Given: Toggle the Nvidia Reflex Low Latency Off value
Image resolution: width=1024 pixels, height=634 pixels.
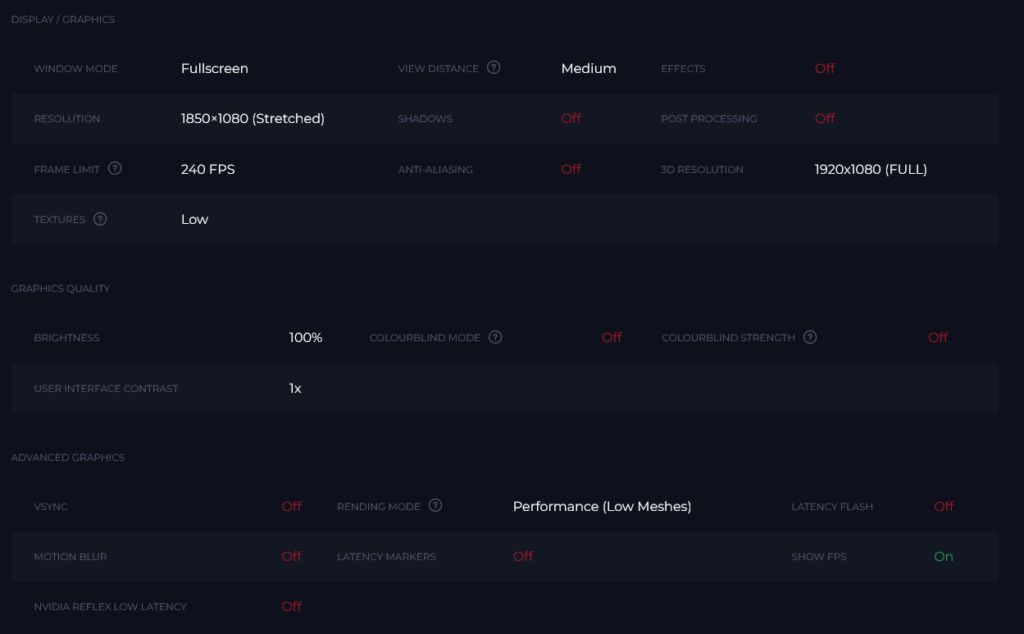Looking at the screenshot, I should (x=291, y=607).
